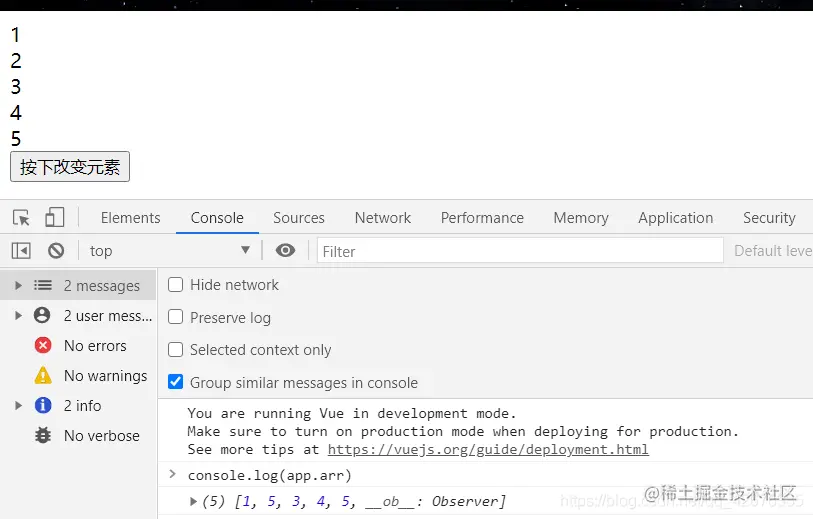Open the vuejs.org deployment guide link
Viewport: 813px width, 519px height.
(x=488, y=449)
